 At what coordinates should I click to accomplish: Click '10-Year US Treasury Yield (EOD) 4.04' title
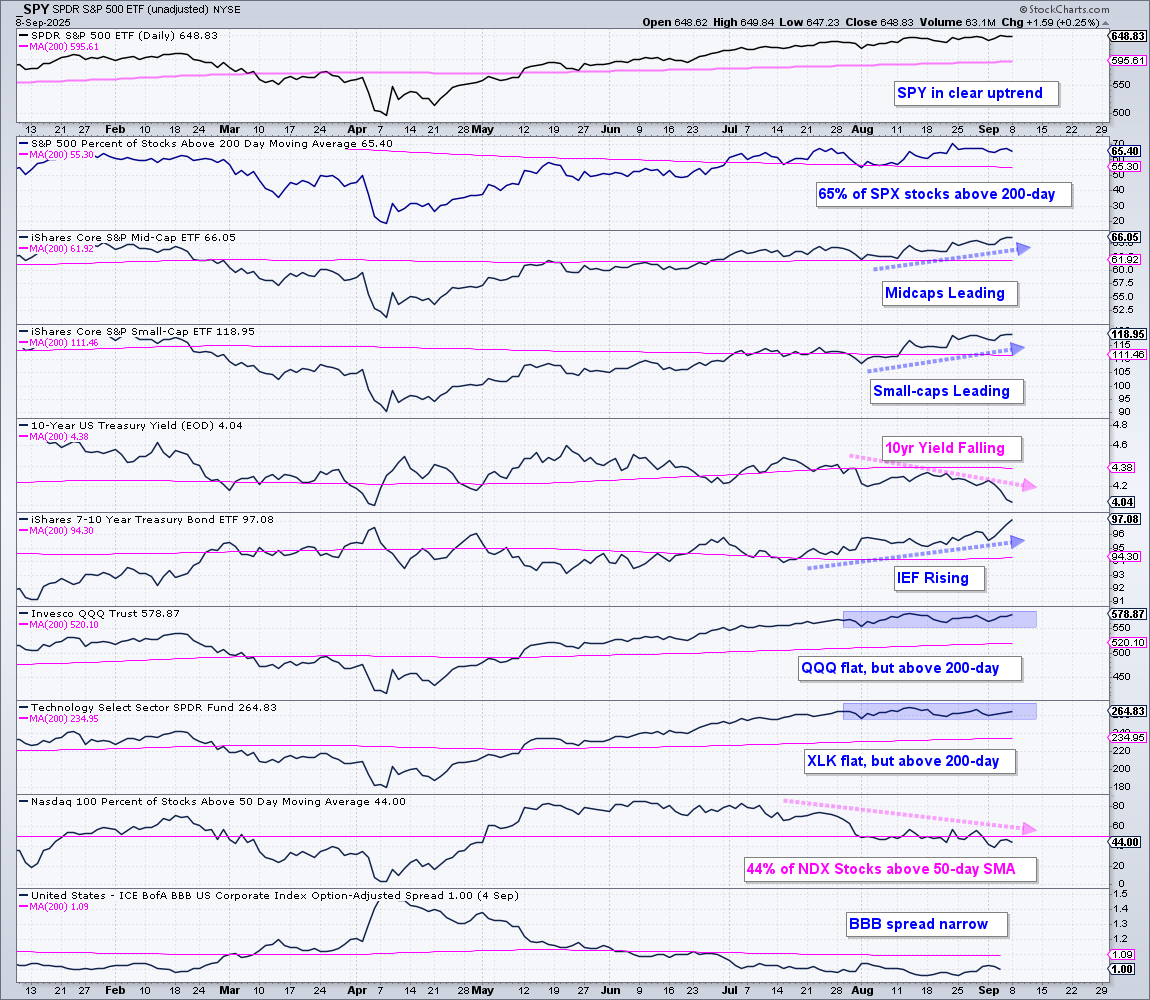click(x=136, y=426)
